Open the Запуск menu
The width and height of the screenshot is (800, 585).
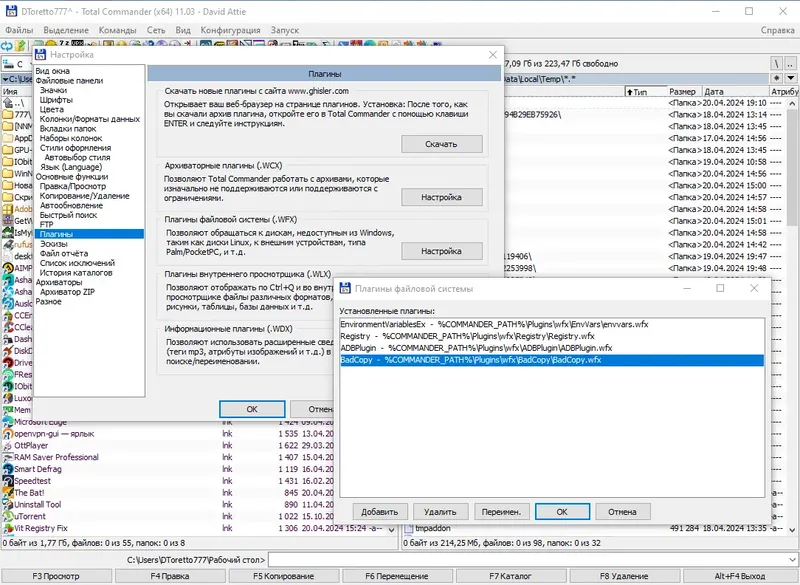[285, 30]
